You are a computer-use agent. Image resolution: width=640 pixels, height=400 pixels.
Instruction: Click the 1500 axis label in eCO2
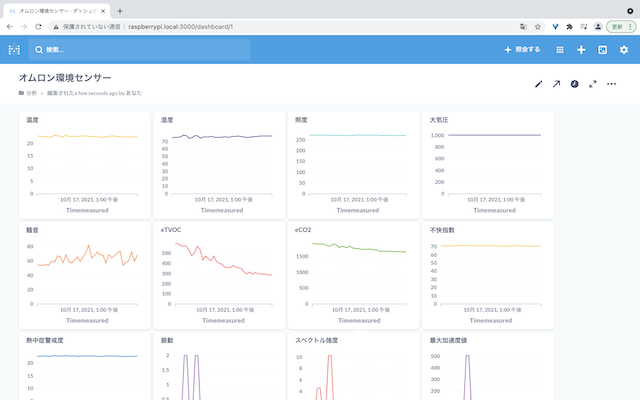coord(302,256)
